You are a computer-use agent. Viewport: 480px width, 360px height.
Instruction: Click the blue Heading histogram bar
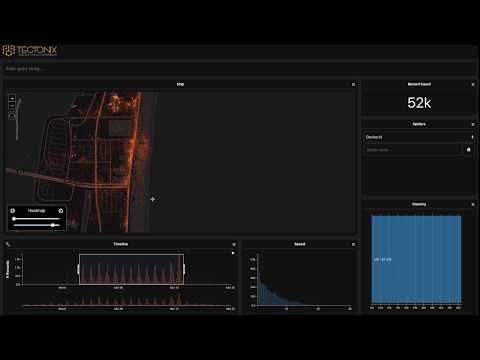416,259
